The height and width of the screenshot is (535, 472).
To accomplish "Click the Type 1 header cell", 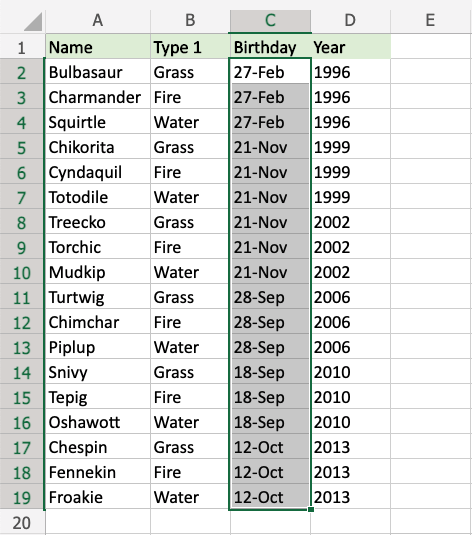I will point(190,47).
